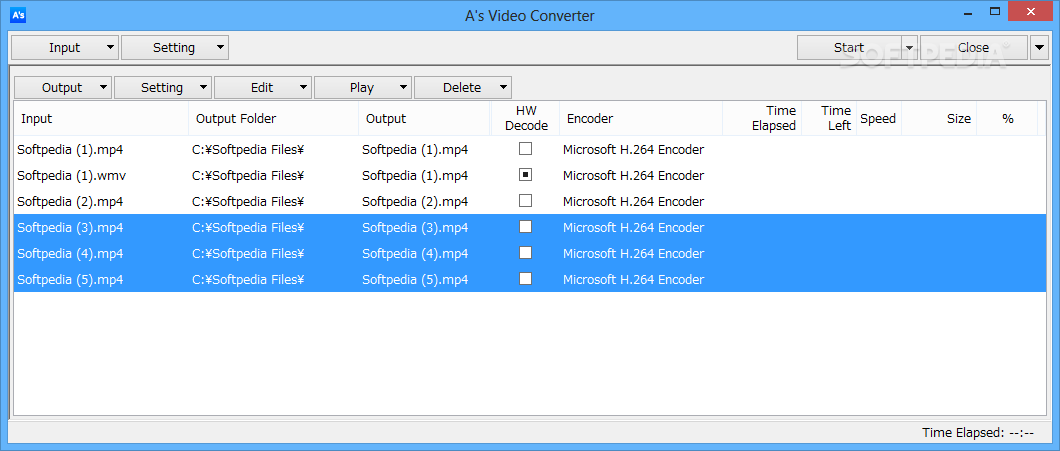Viewport: 1060px width, 451px height.
Task: Click the Time Left column header
Action: [829, 118]
